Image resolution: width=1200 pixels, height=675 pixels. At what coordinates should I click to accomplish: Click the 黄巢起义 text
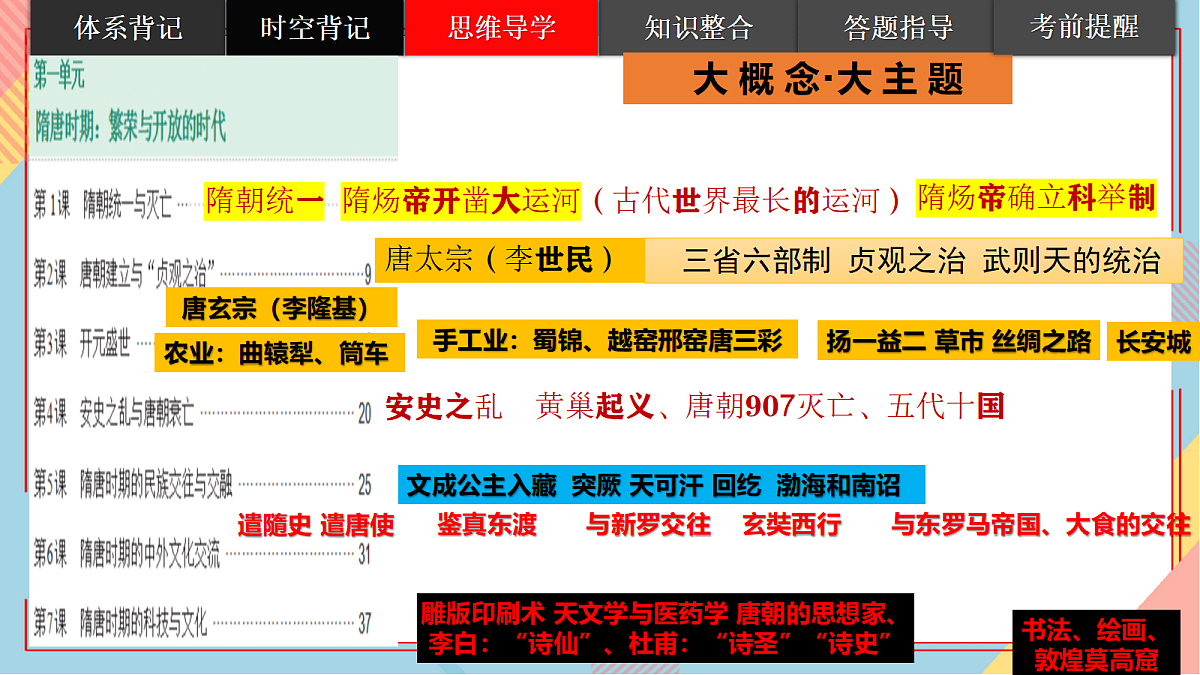(595, 406)
